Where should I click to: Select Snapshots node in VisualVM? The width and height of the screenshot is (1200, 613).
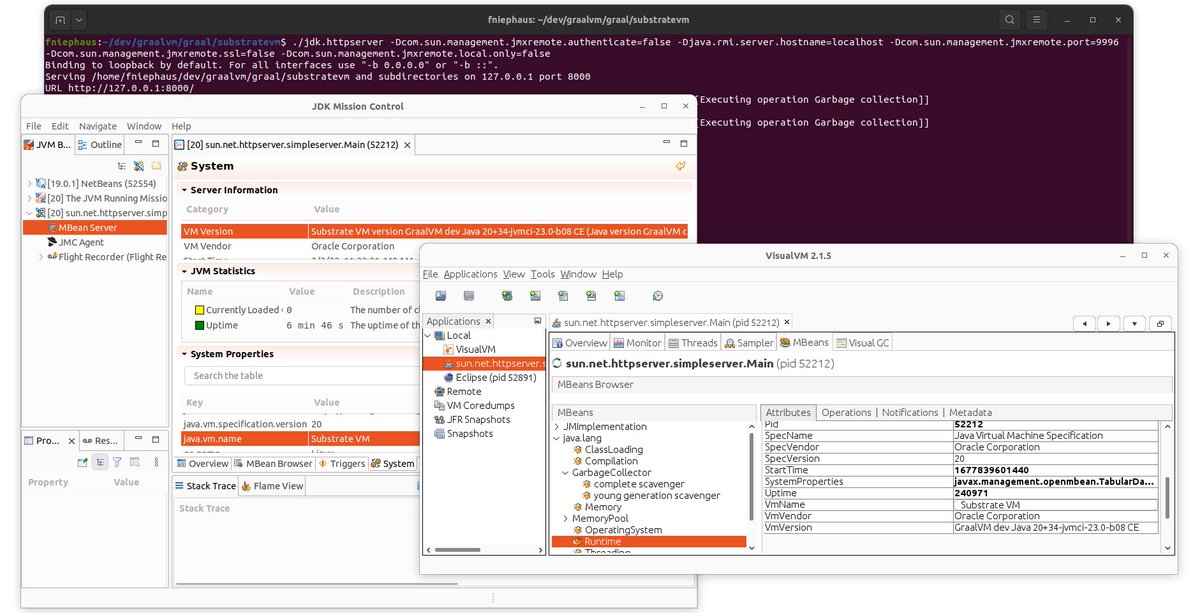pyautogui.click(x=462, y=434)
